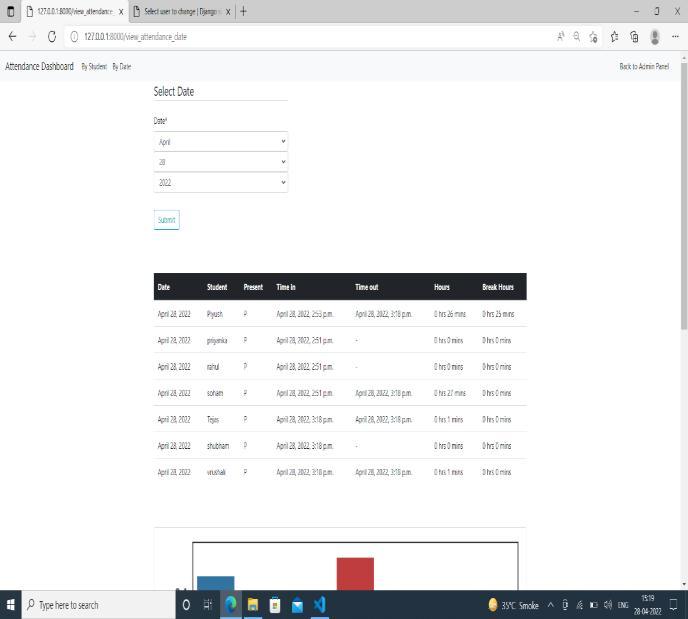Screen dimensions: 688x619
Task: Add this page to favorites with the star-plus icon
Action: click(x=593, y=37)
